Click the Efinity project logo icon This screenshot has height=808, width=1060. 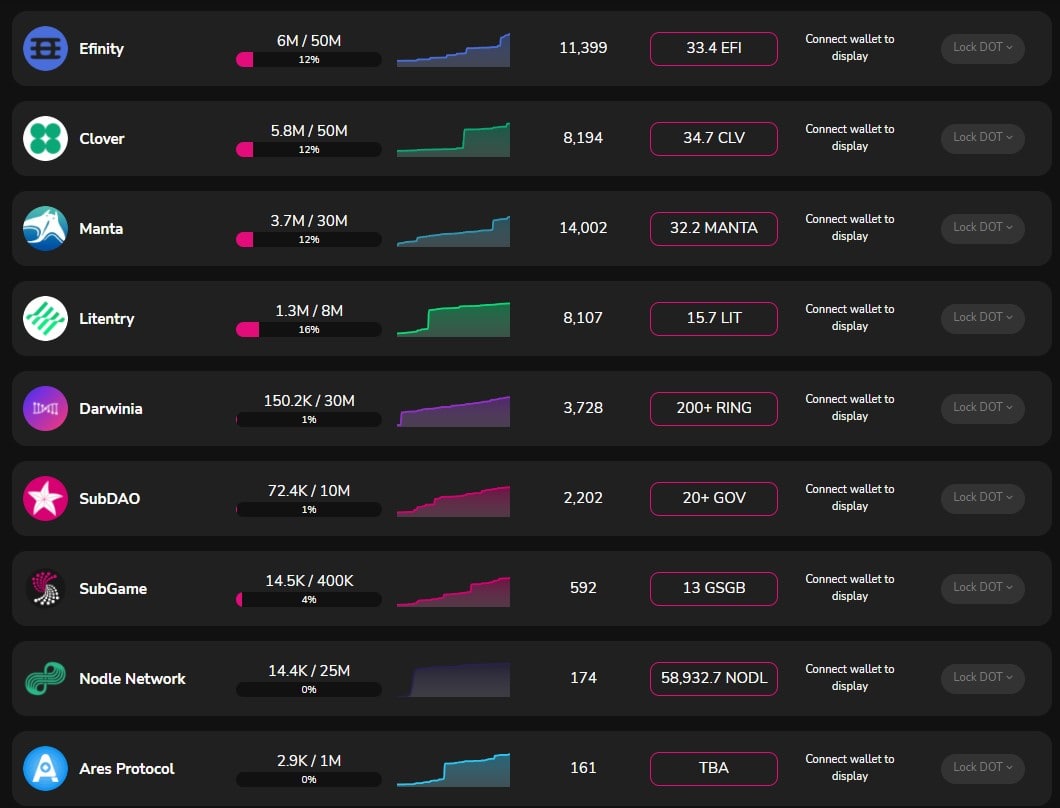pyautogui.click(x=45, y=49)
